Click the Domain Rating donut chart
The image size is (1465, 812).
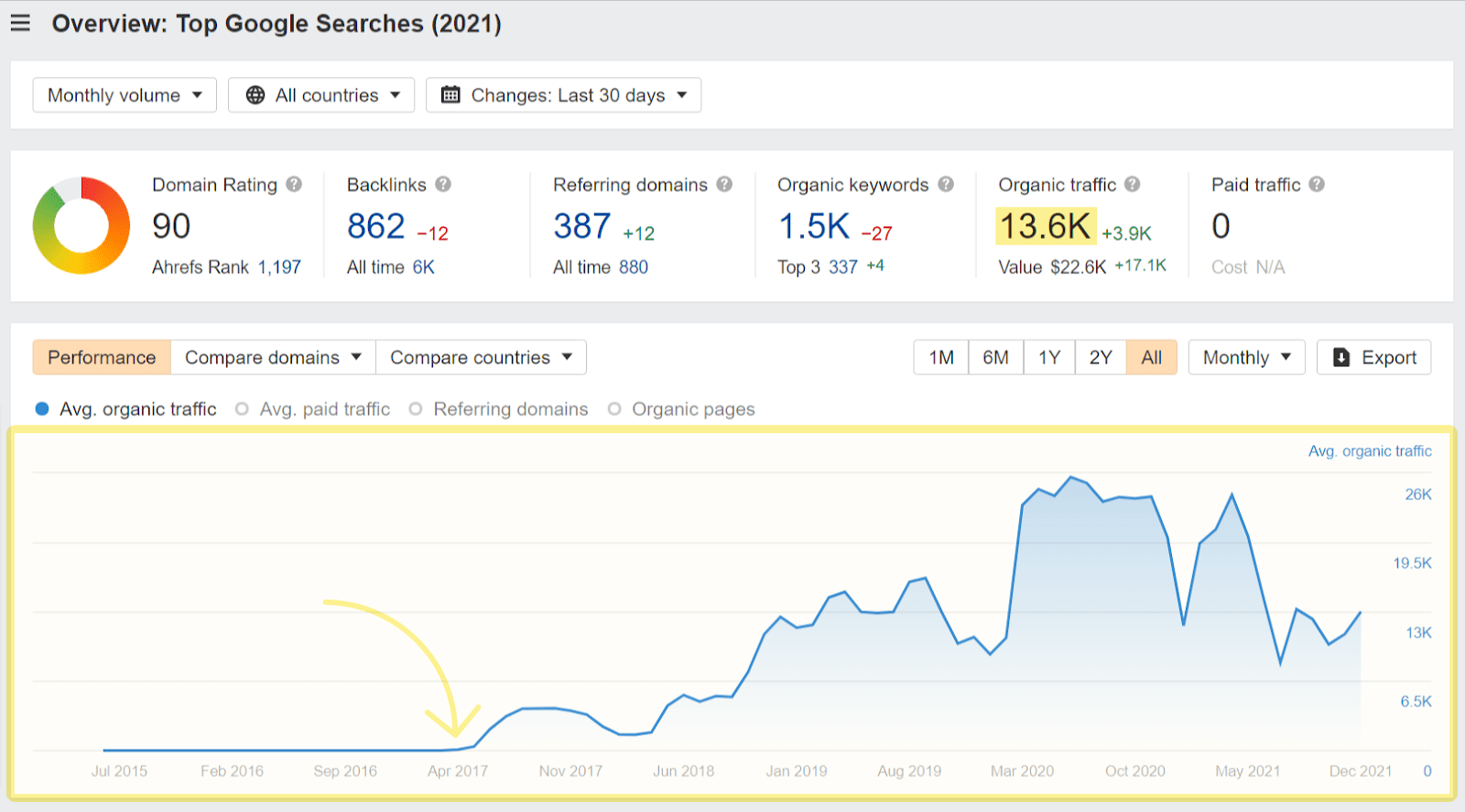coord(81,226)
